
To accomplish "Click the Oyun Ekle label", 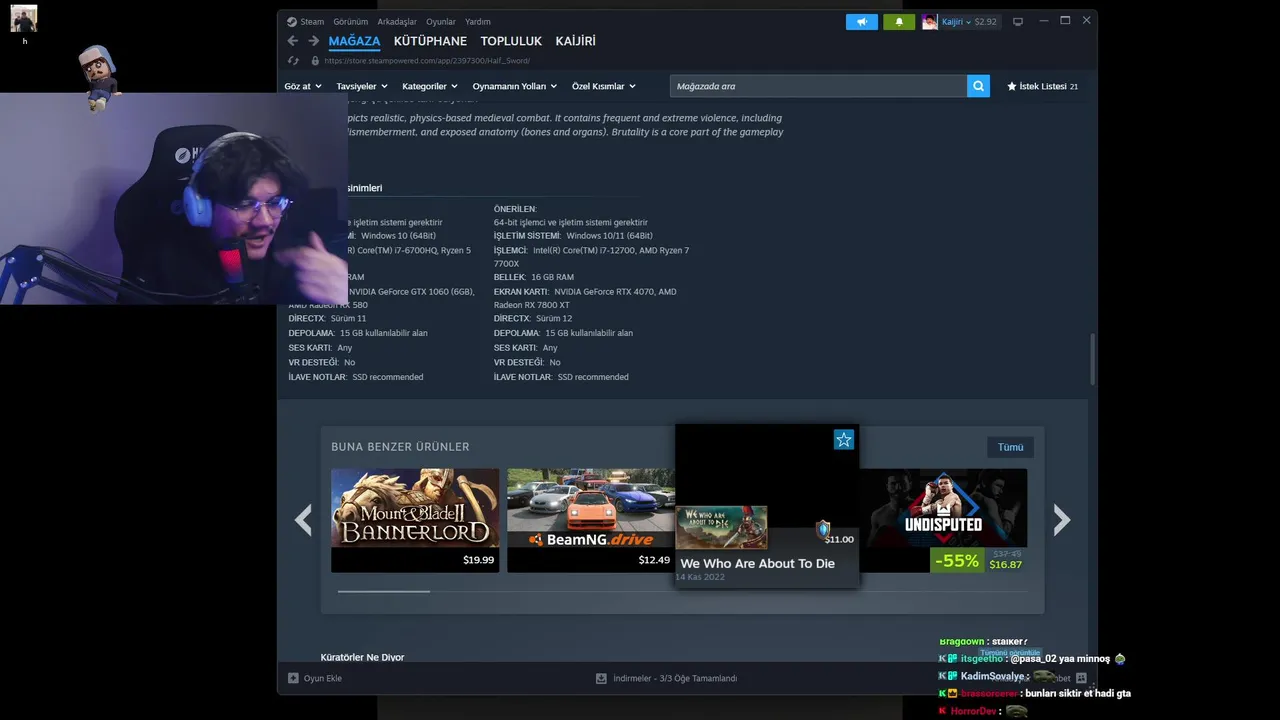I will [x=323, y=678].
